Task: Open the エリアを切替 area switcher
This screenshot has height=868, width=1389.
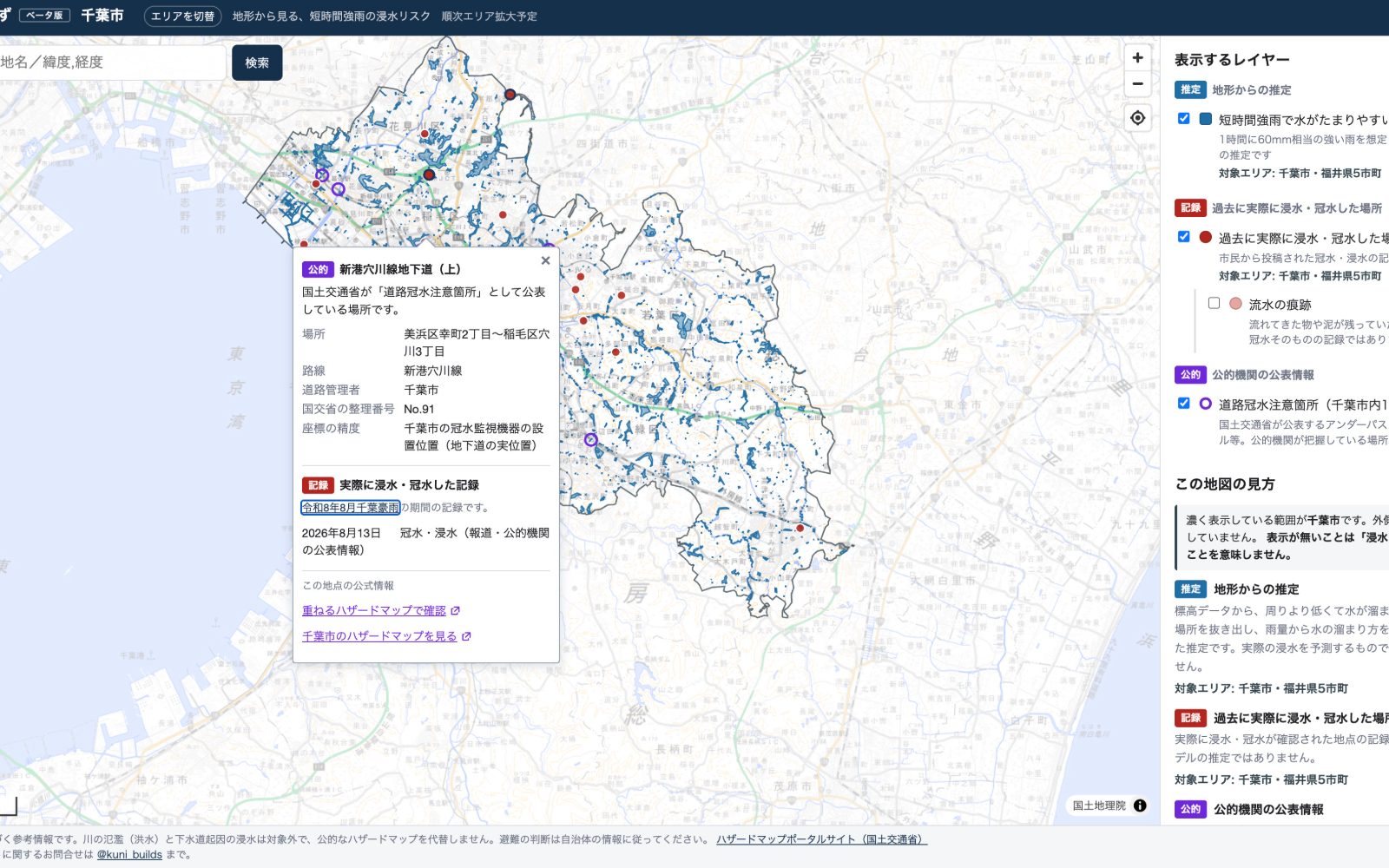Action: (x=182, y=16)
